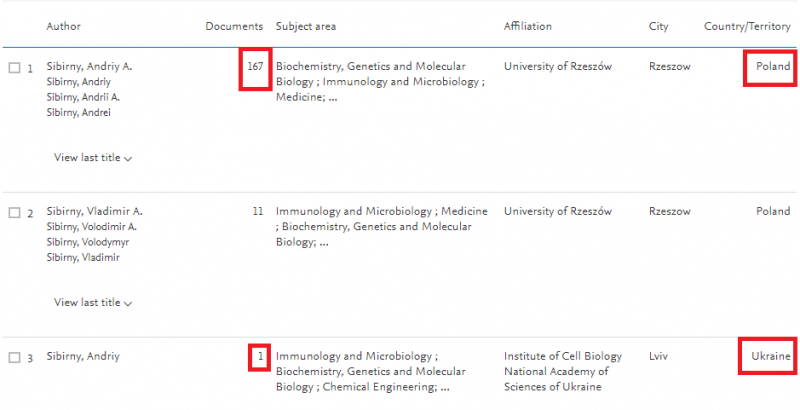800x410 pixels.
Task: Check the checkbox for result 1
Action: coord(14,68)
